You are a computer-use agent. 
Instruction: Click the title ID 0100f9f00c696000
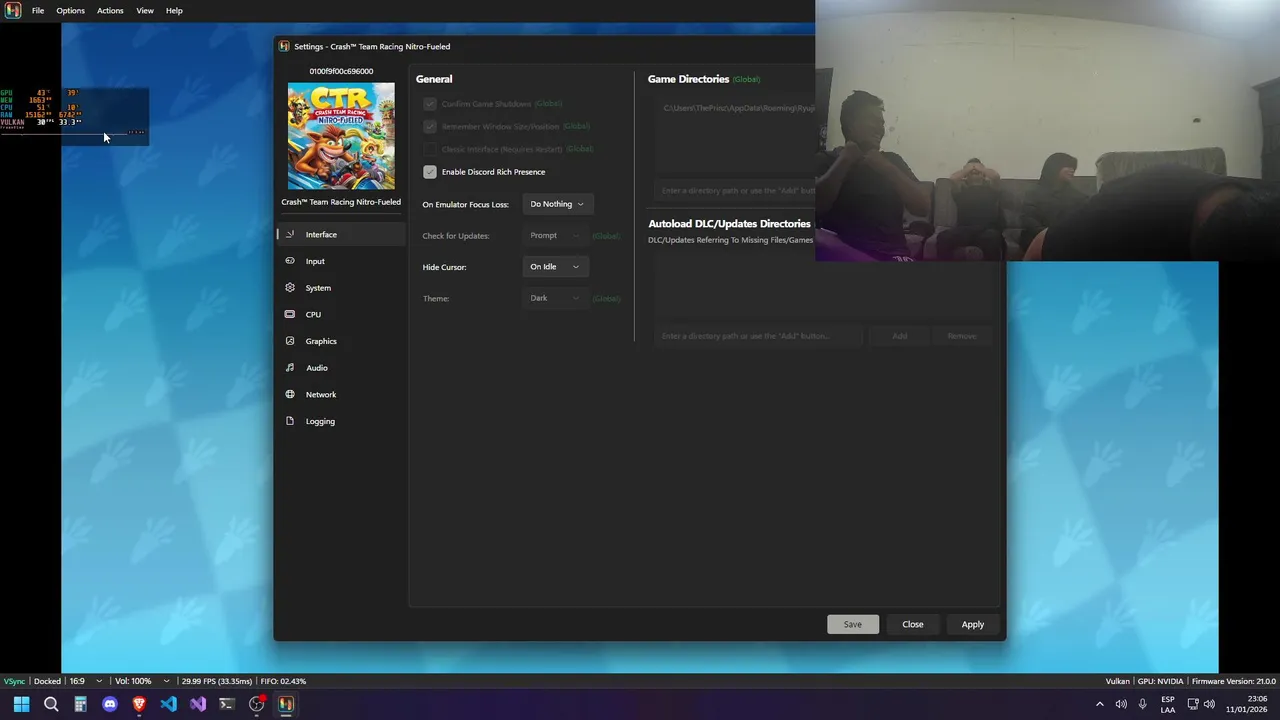341,72
